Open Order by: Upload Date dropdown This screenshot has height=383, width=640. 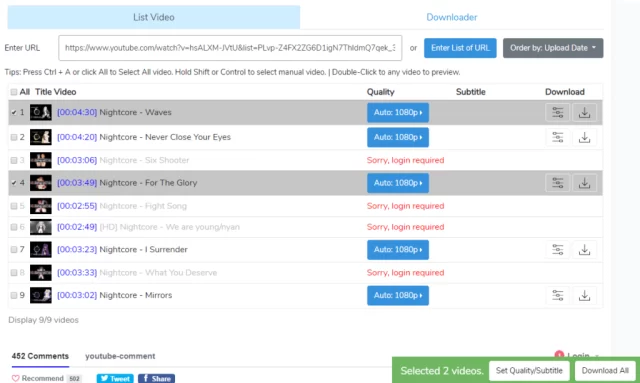(553, 48)
